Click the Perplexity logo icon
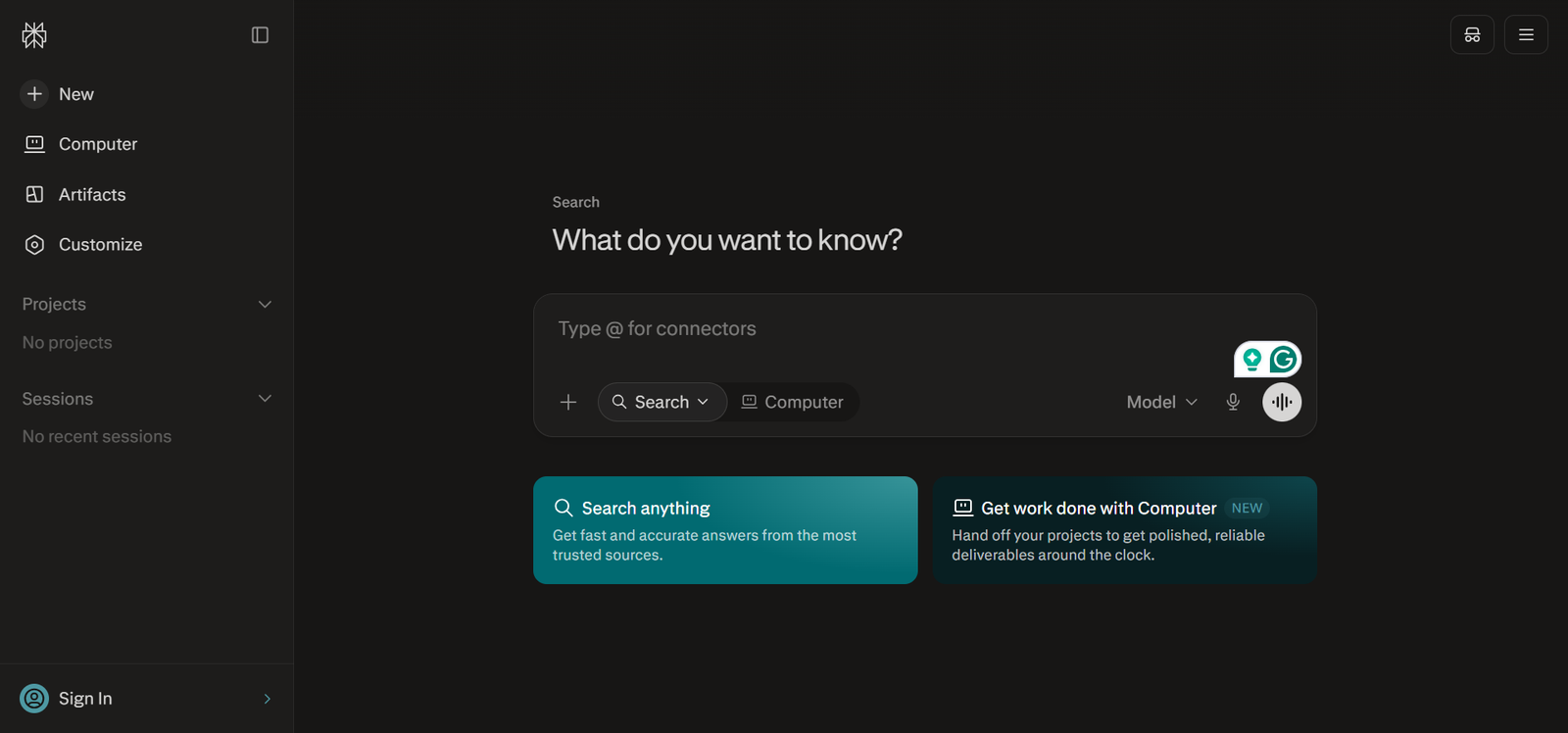 tap(34, 35)
